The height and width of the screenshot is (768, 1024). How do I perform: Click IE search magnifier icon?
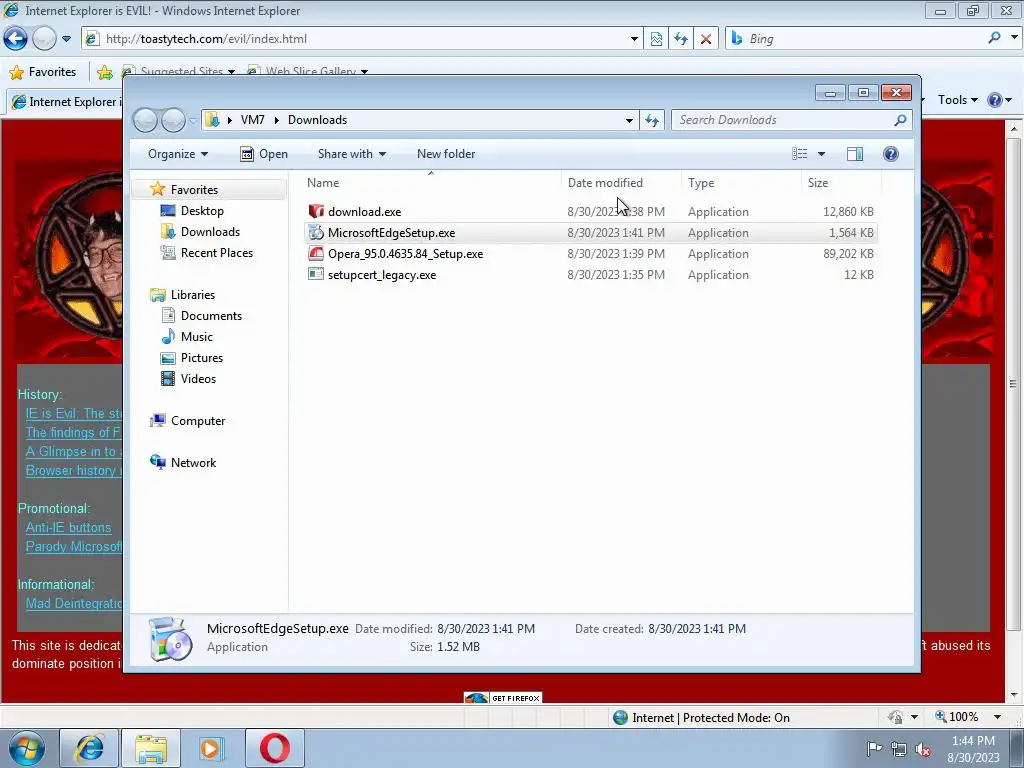pyautogui.click(x=994, y=38)
